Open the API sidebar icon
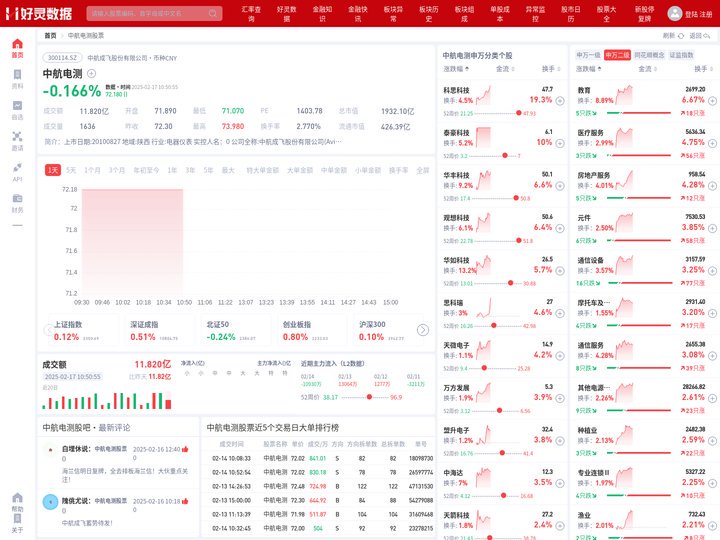Image resolution: width=720 pixels, height=540 pixels. (x=17, y=168)
